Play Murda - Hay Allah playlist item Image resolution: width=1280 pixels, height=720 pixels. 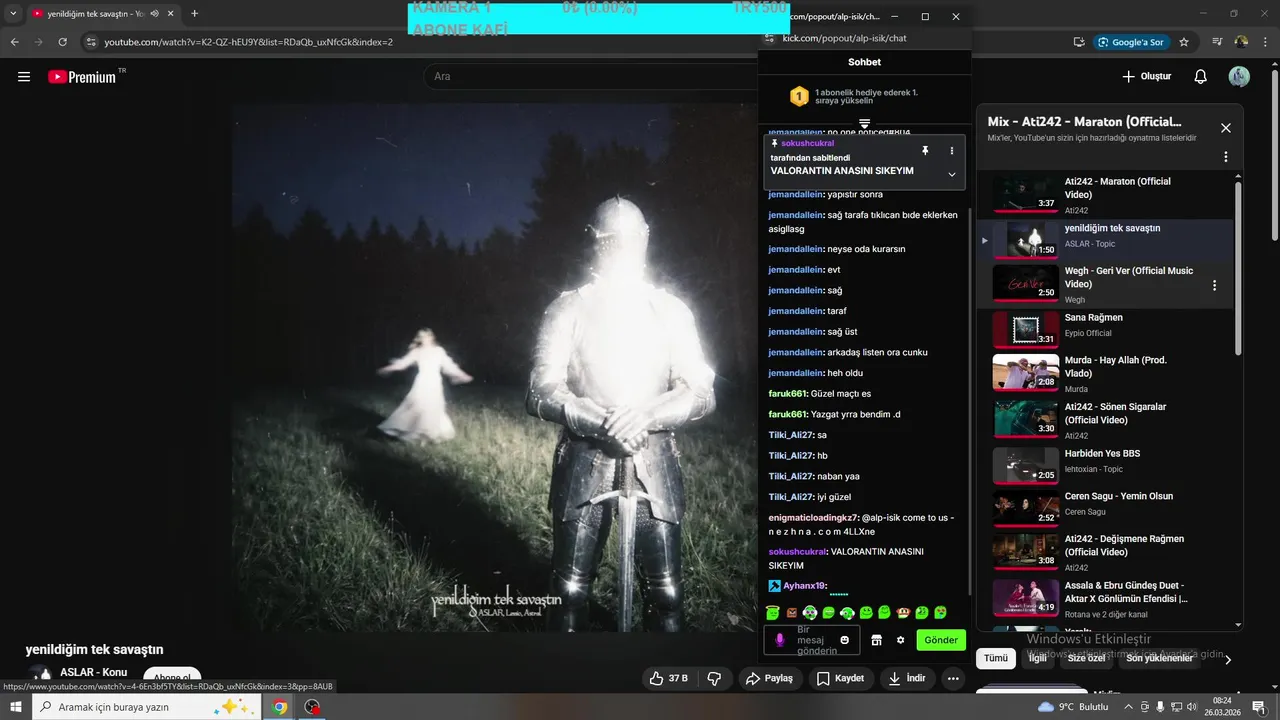coord(1105,374)
